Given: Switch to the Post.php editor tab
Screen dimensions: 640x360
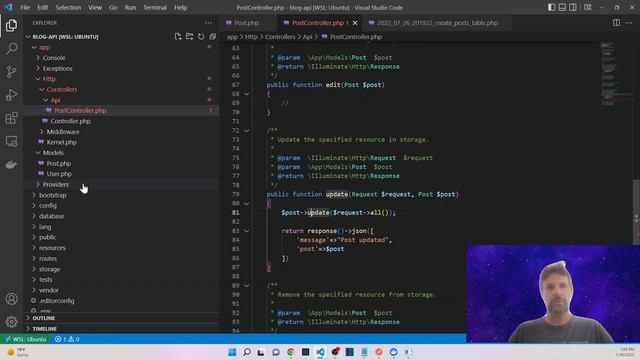Looking at the screenshot, I should (x=246, y=23).
